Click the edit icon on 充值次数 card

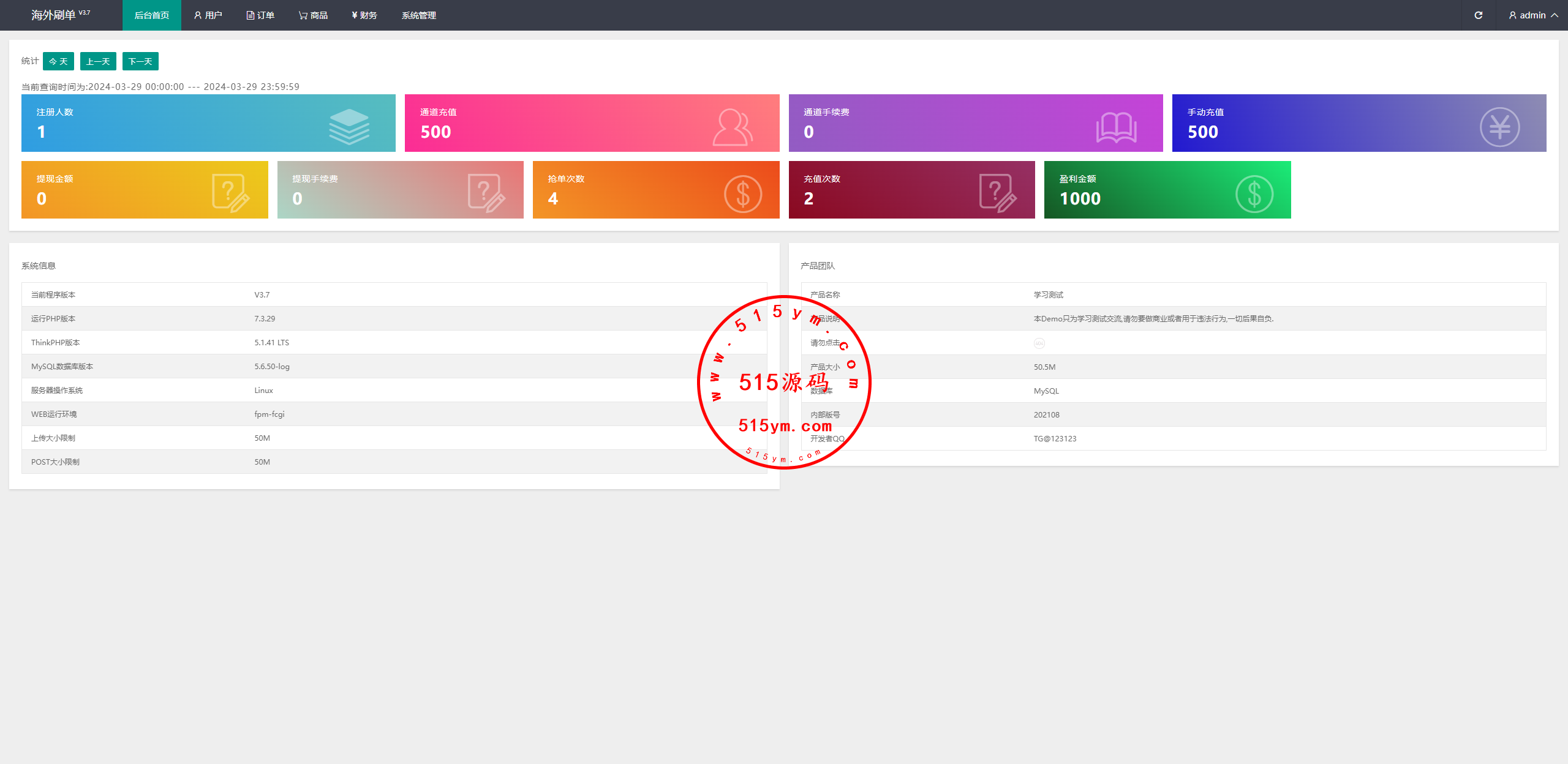click(997, 193)
